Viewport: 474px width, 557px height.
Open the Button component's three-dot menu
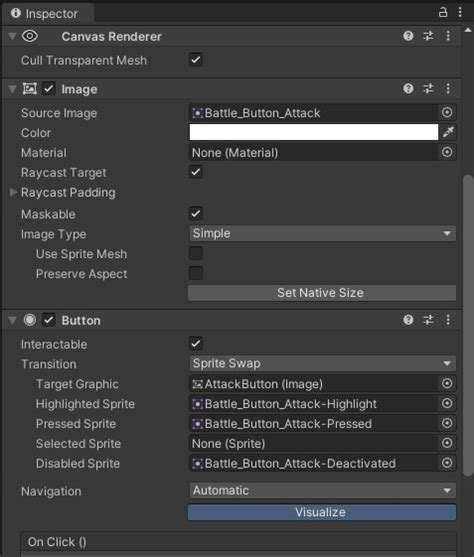pyautogui.click(x=448, y=320)
